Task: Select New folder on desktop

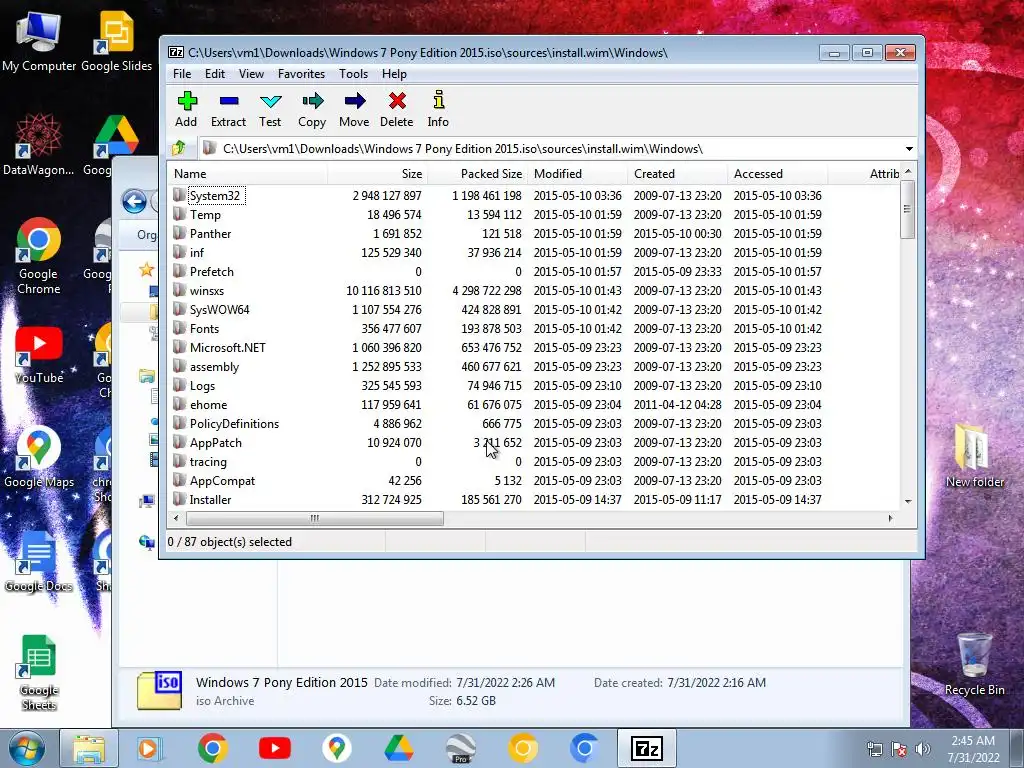Action: coord(974,455)
